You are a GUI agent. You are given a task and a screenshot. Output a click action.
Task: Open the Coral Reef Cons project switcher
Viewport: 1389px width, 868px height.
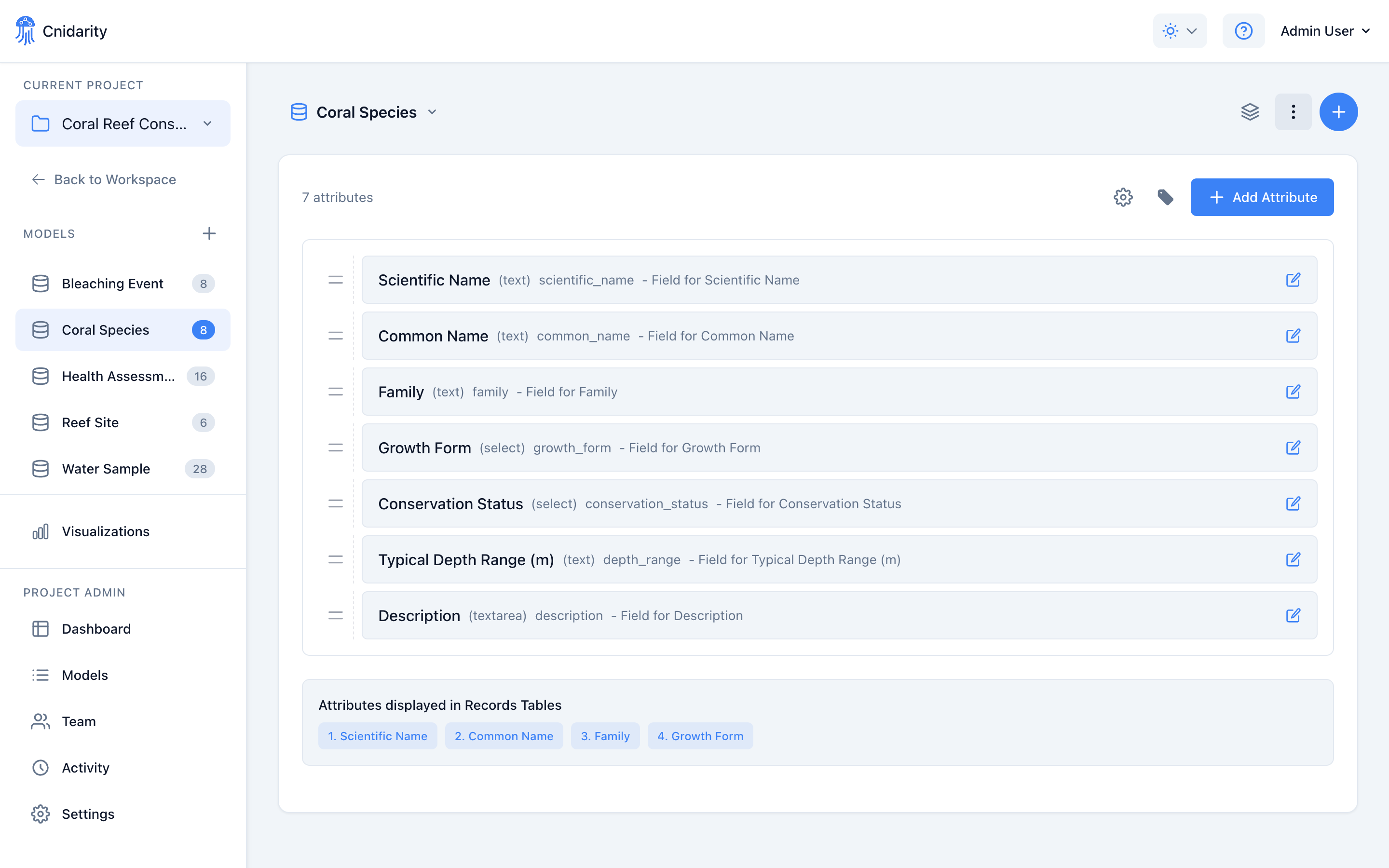(x=122, y=123)
